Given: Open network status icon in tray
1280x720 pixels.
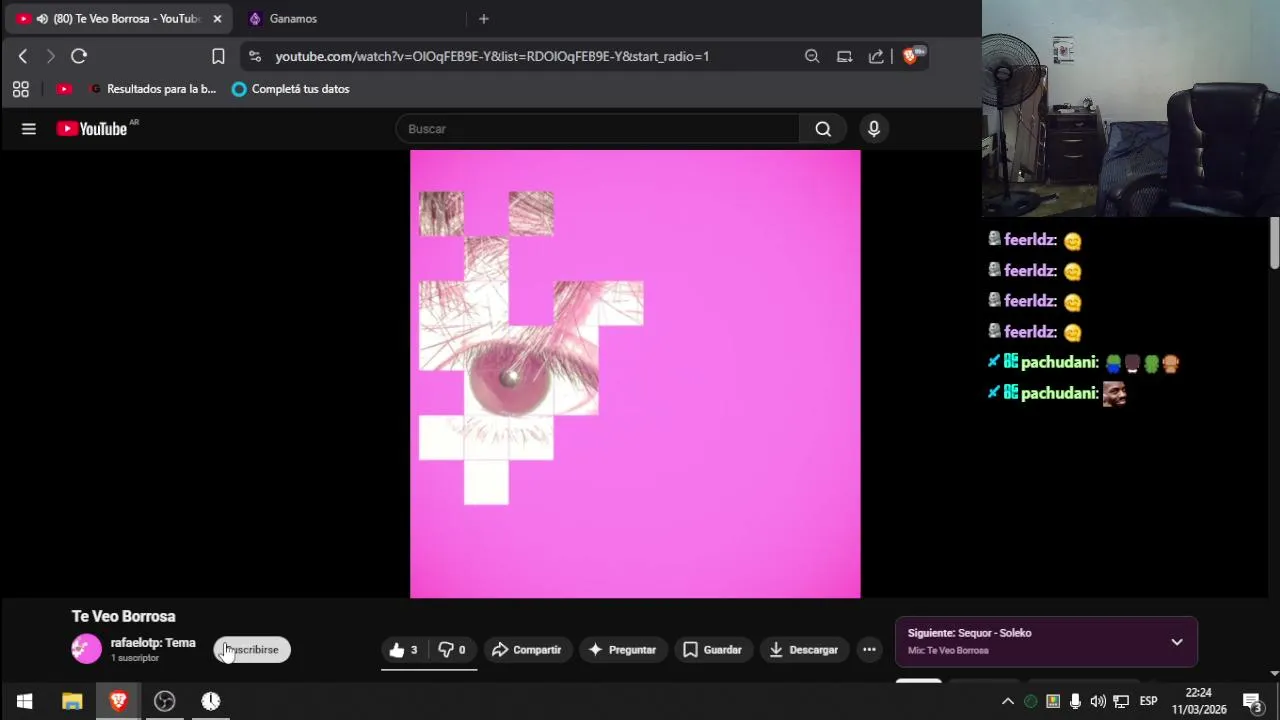Looking at the screenshot, I should (x=1121, y=701).
